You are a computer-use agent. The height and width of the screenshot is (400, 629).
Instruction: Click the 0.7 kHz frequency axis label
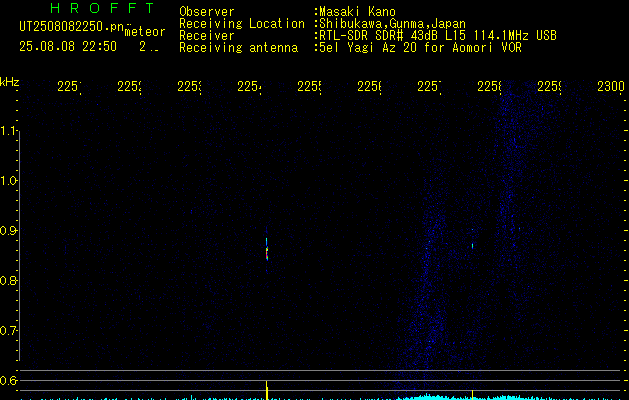point(8,331)
